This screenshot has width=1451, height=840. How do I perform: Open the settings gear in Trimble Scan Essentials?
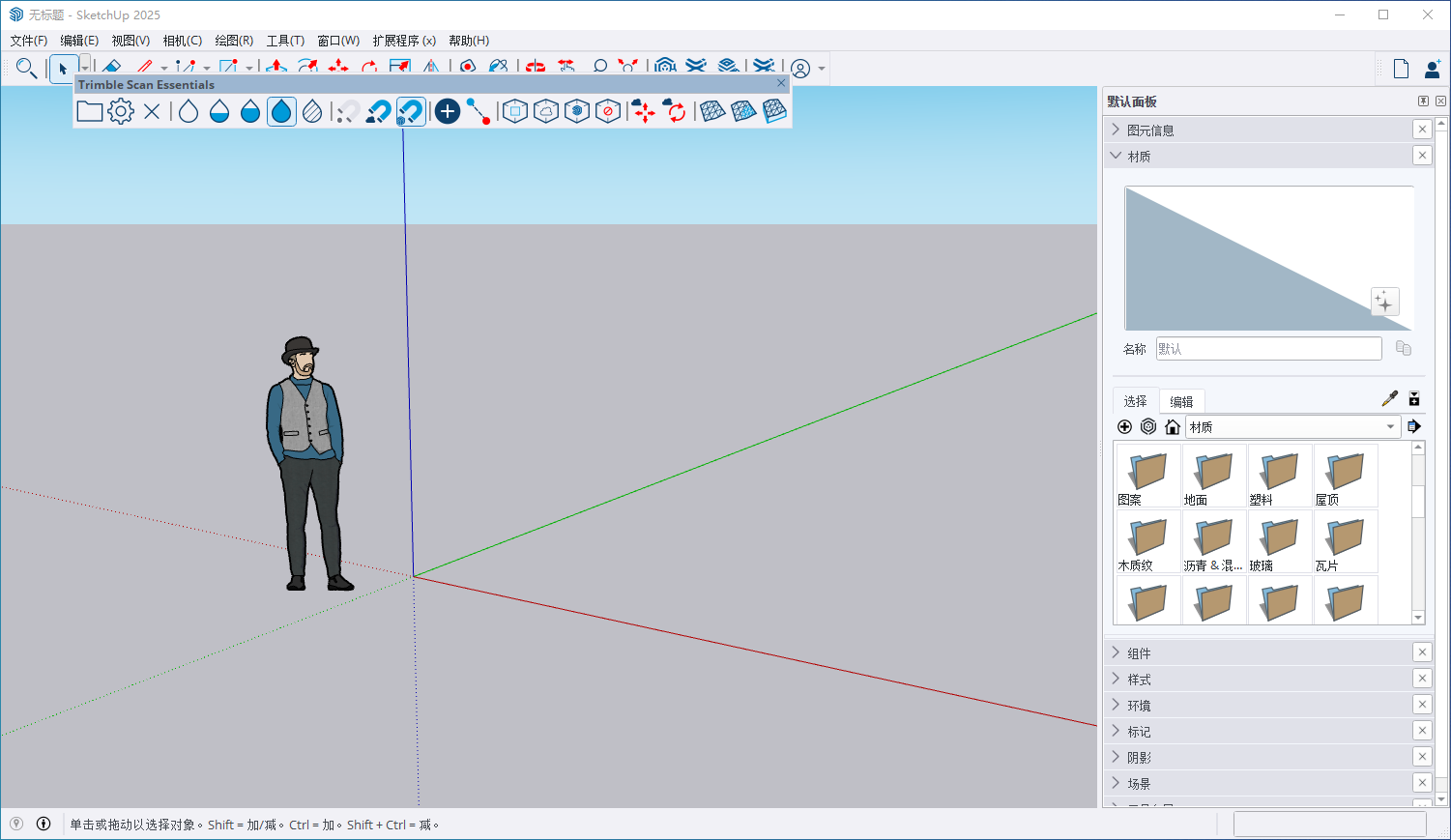121,111
